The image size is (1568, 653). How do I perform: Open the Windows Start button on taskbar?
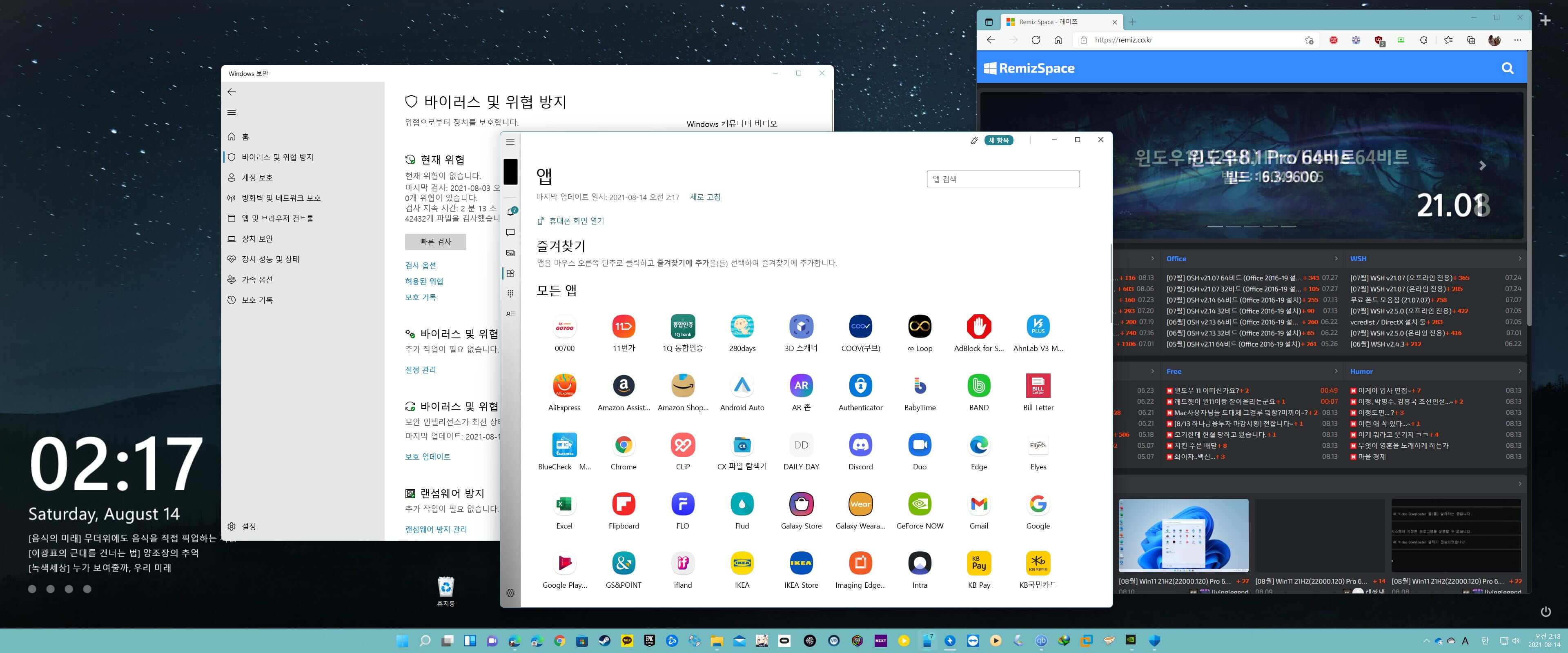click(x=402, y=640)
